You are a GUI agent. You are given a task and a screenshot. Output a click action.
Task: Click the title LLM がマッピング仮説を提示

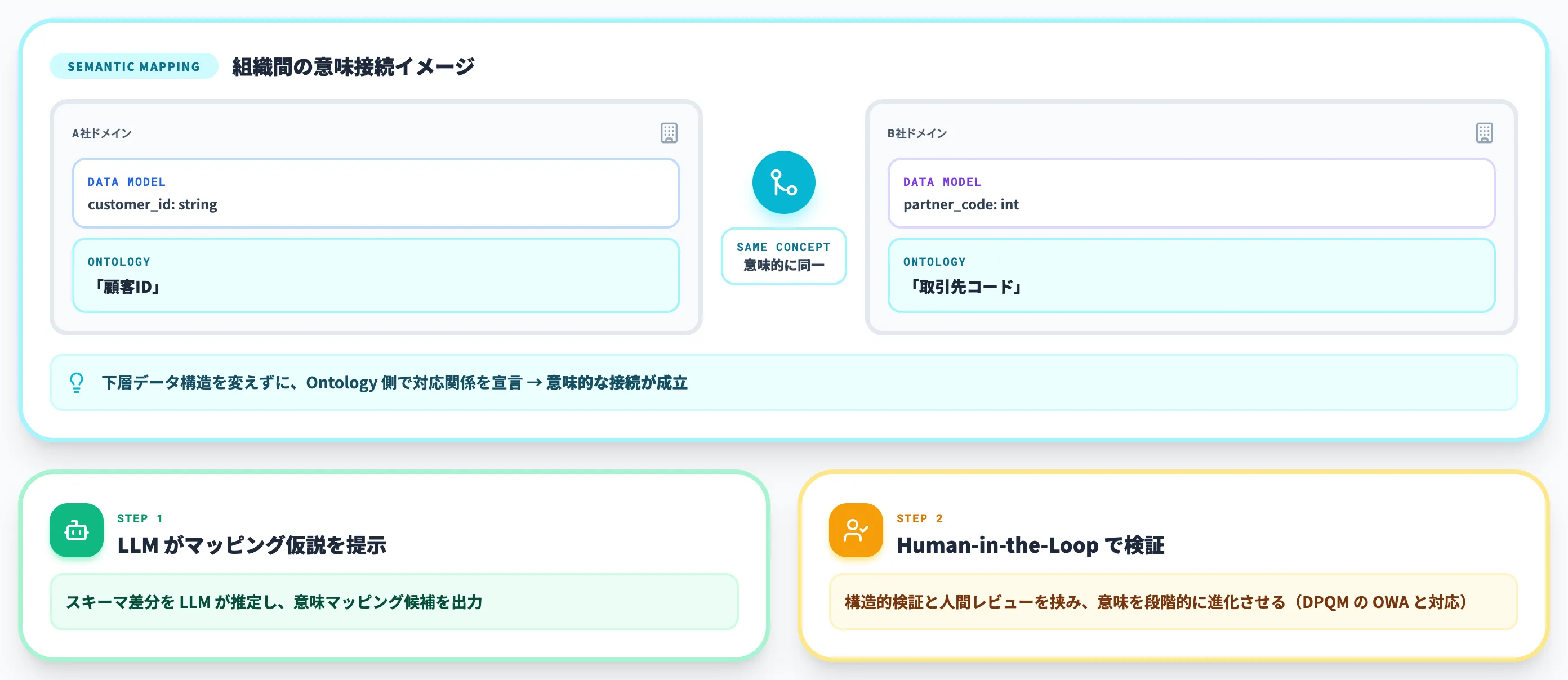(x=252, y=545)
